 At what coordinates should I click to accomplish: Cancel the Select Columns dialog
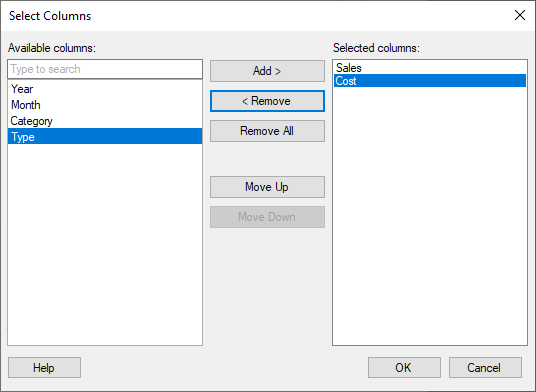click(485, 368)
